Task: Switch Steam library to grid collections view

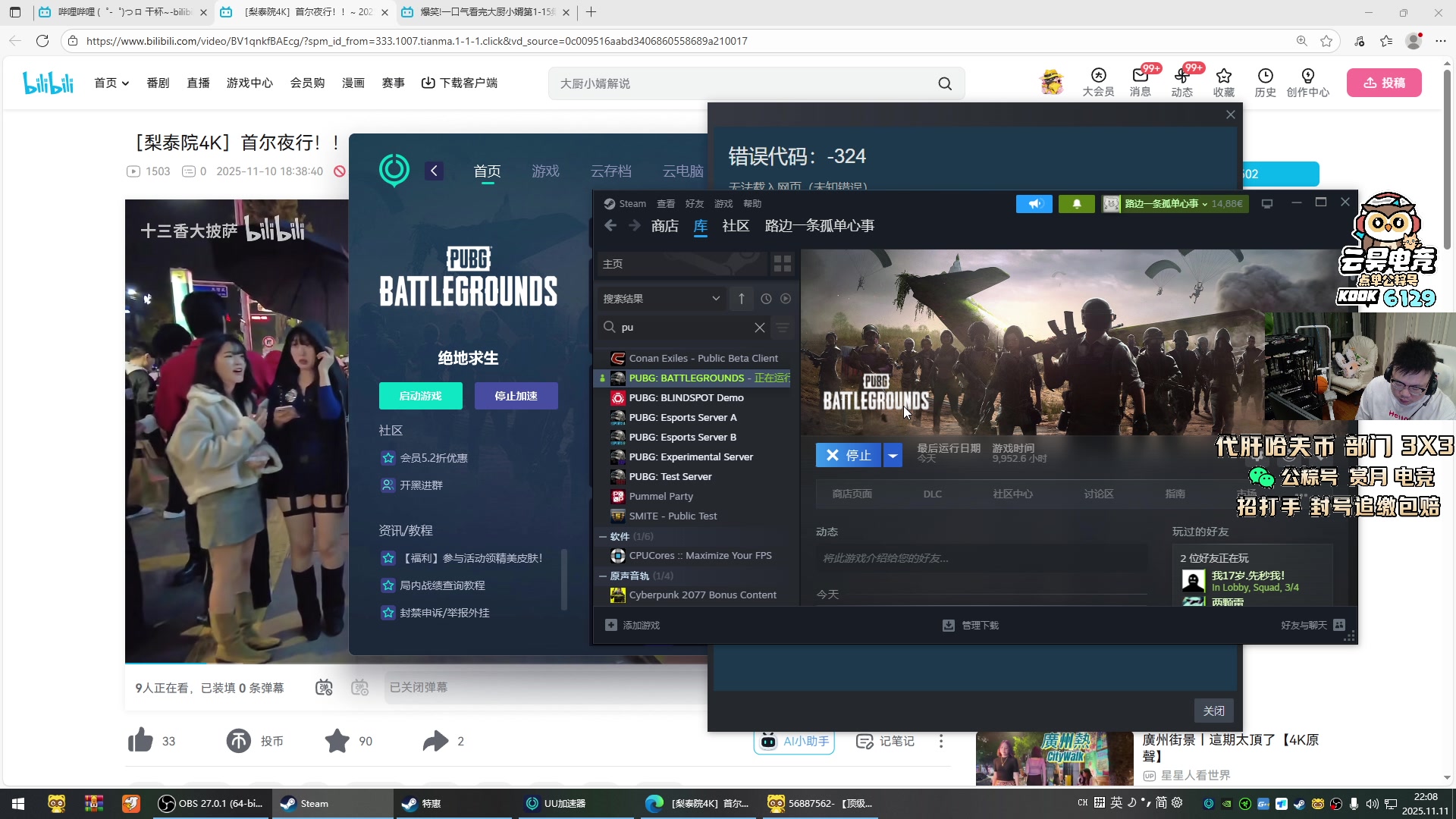Action: click(x=783, y=264)
